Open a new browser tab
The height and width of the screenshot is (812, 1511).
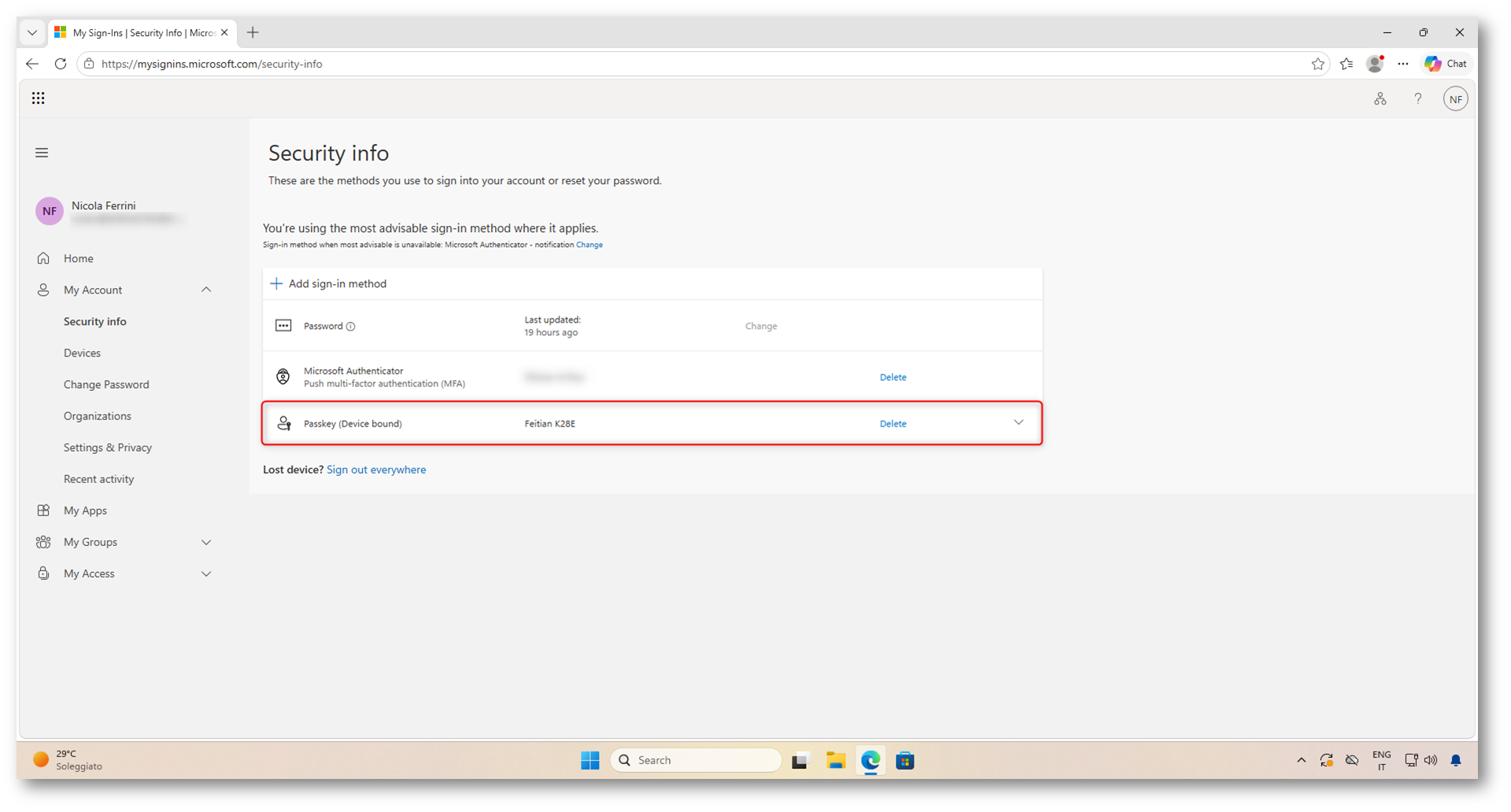click(x=253, y=32)
